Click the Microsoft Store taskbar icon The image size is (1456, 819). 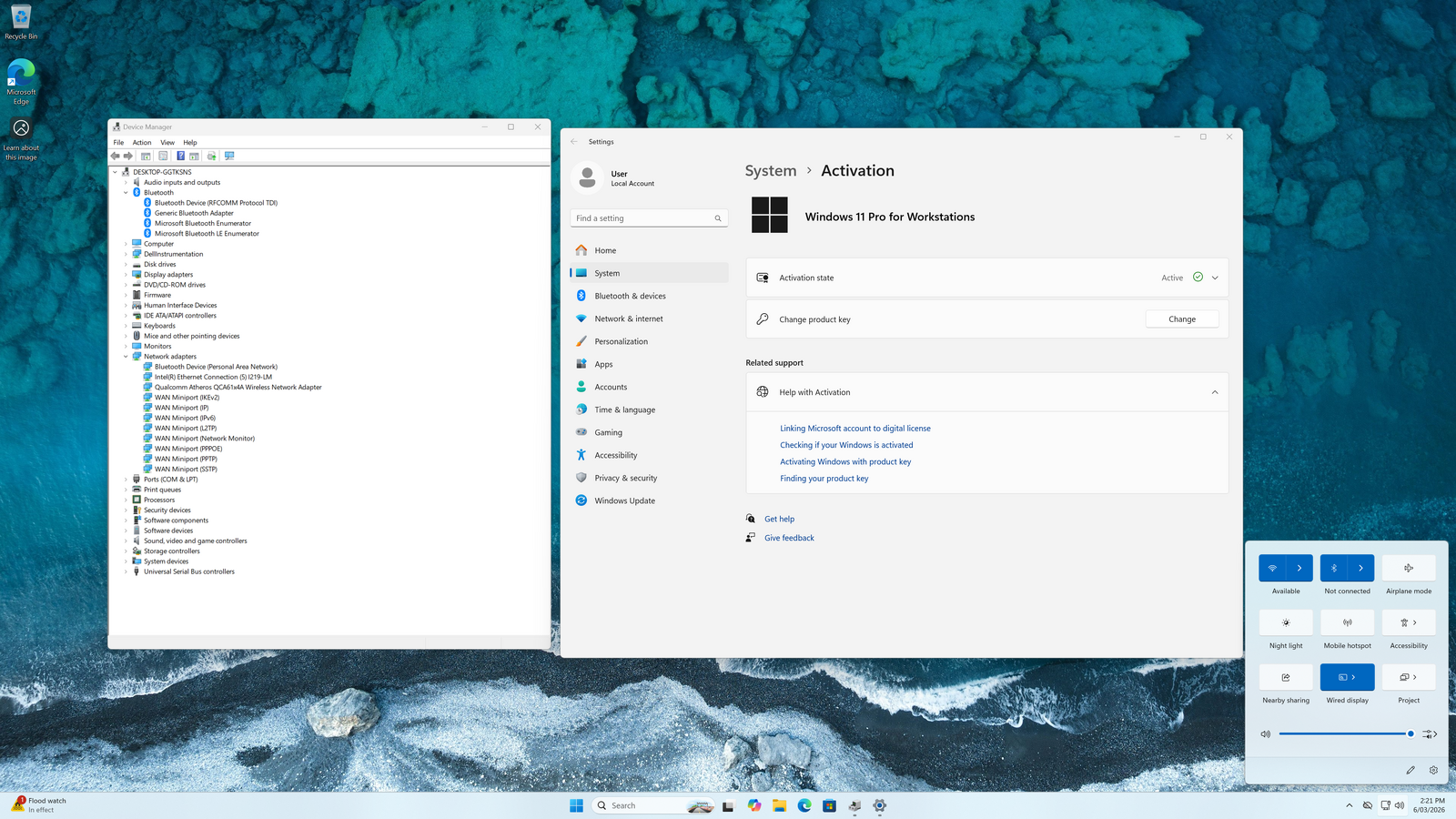coord(829,805)
